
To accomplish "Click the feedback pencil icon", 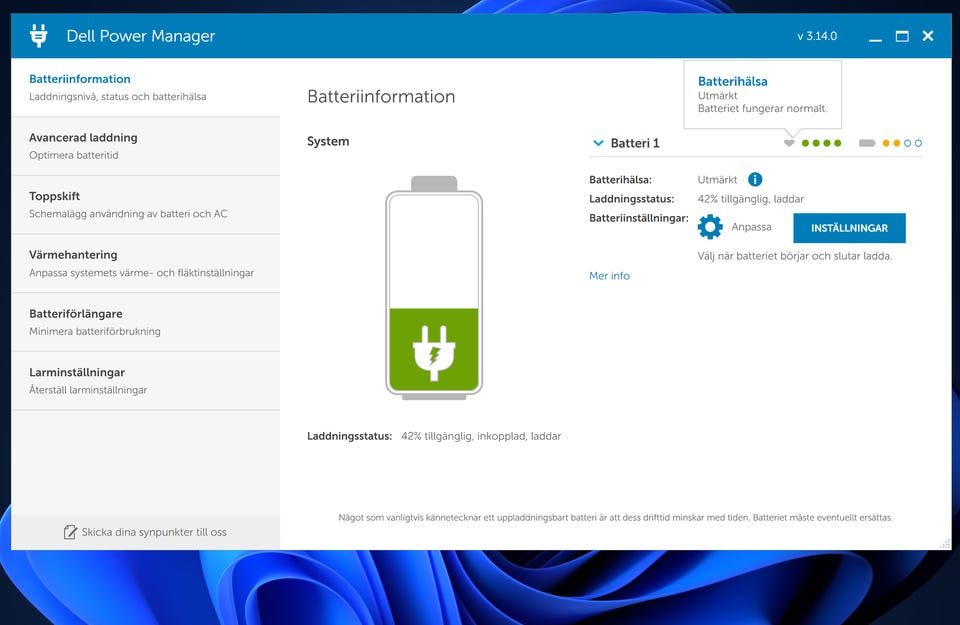I will coord(70,532).
